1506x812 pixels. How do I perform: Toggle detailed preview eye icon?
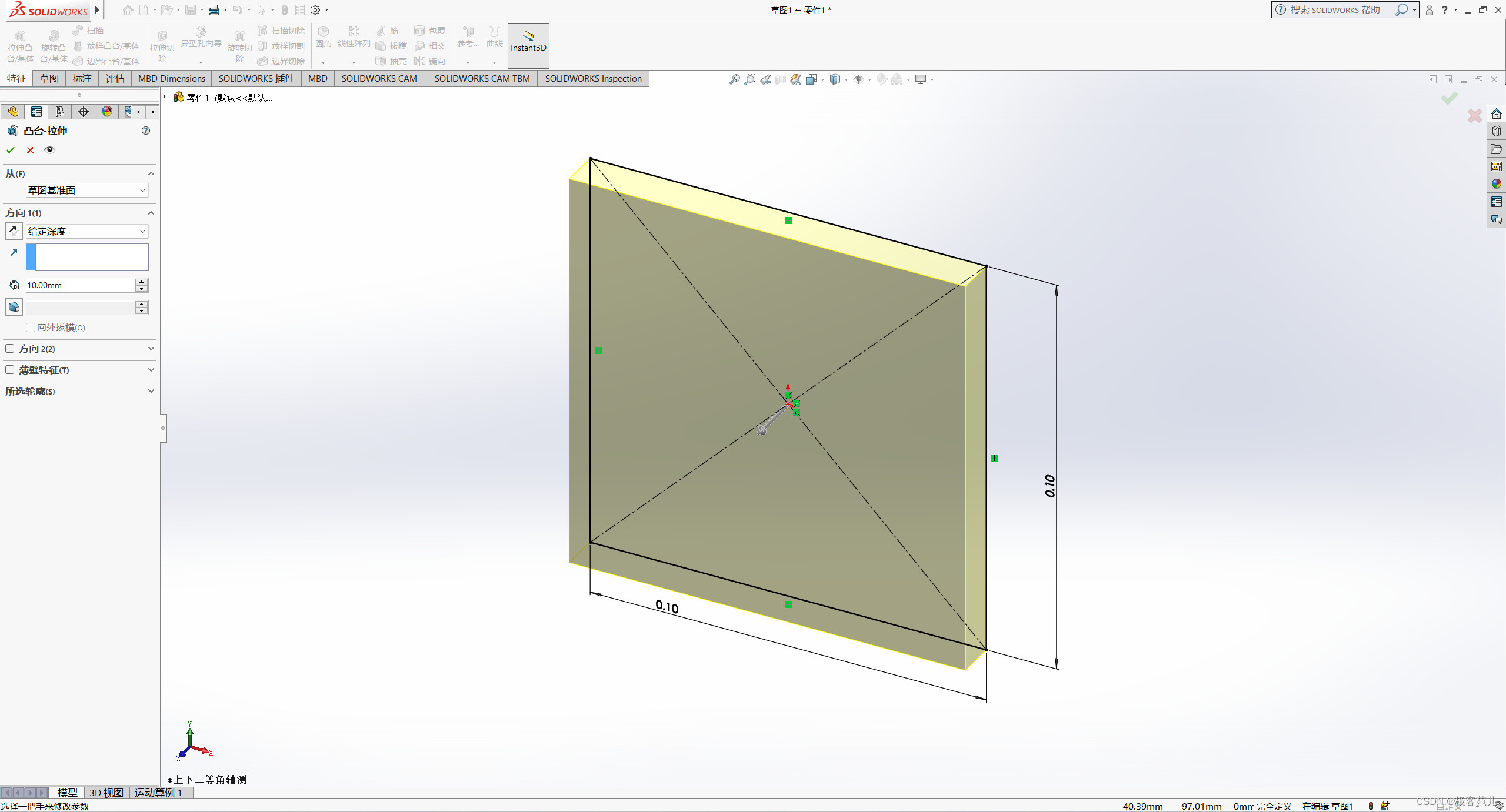pyautogui.click(x=49, y=150)
